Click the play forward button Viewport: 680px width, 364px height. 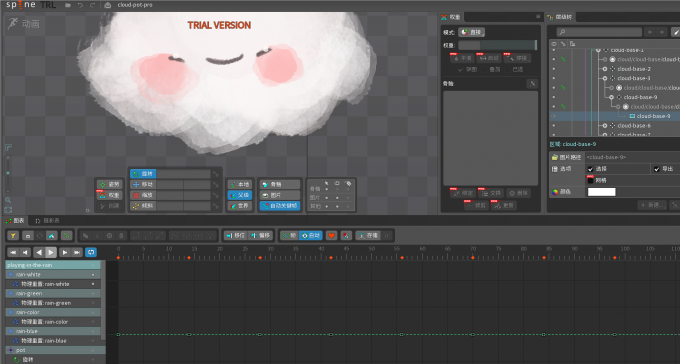click(51, 252)
